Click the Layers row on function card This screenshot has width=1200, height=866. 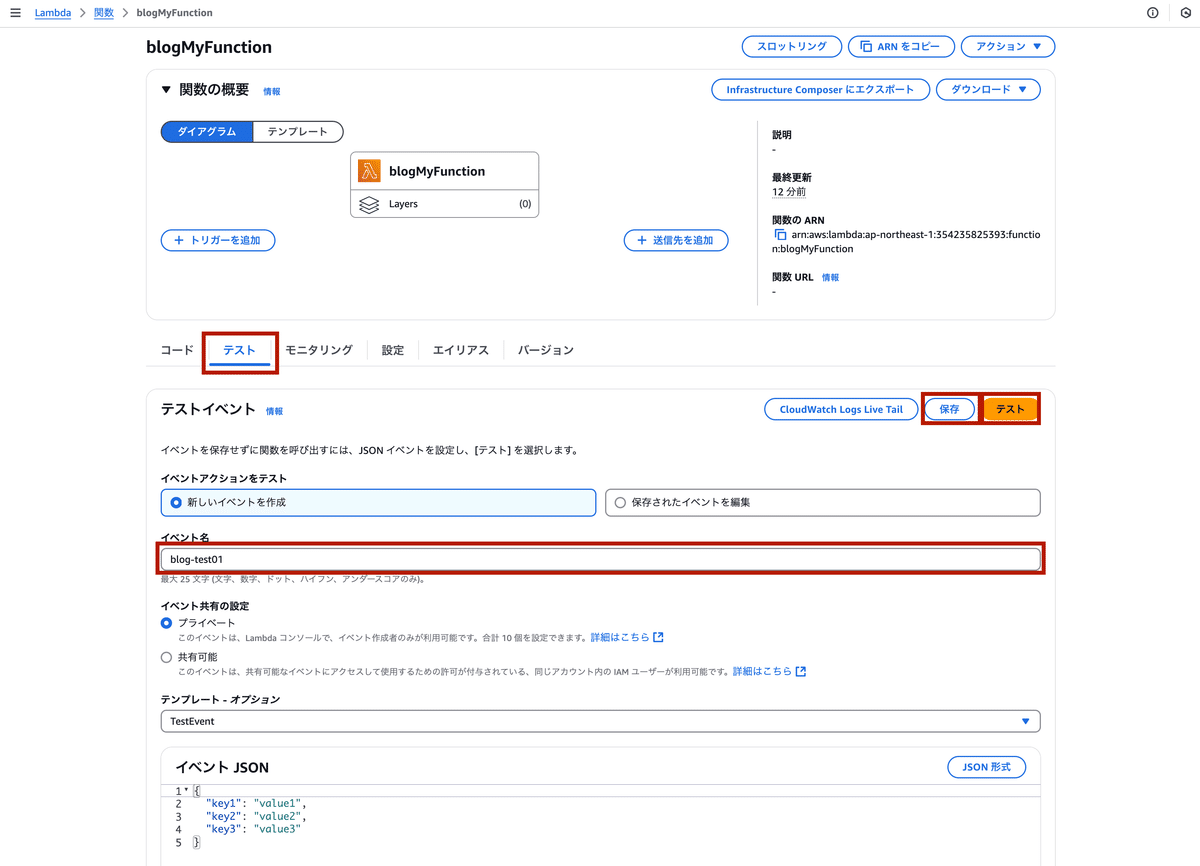tap(445, 204)
